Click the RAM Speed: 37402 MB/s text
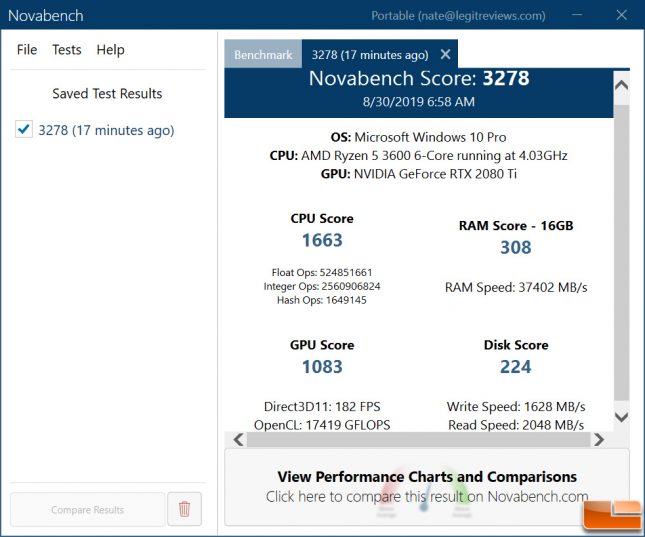This screenshot has width=645, height=537. (516, 287)
